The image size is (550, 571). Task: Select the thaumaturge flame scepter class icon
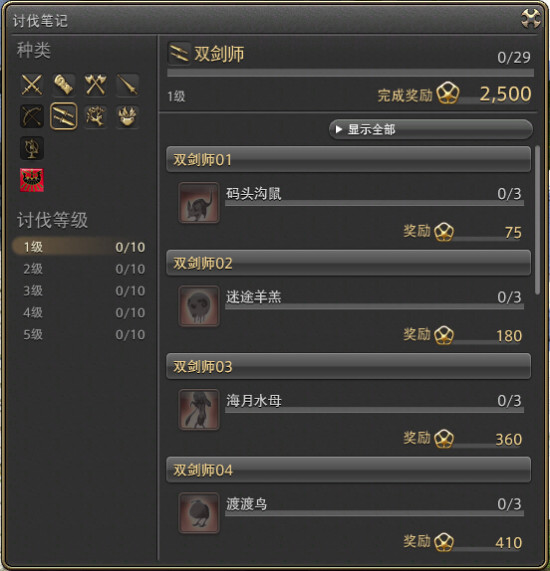coord(127,116)
